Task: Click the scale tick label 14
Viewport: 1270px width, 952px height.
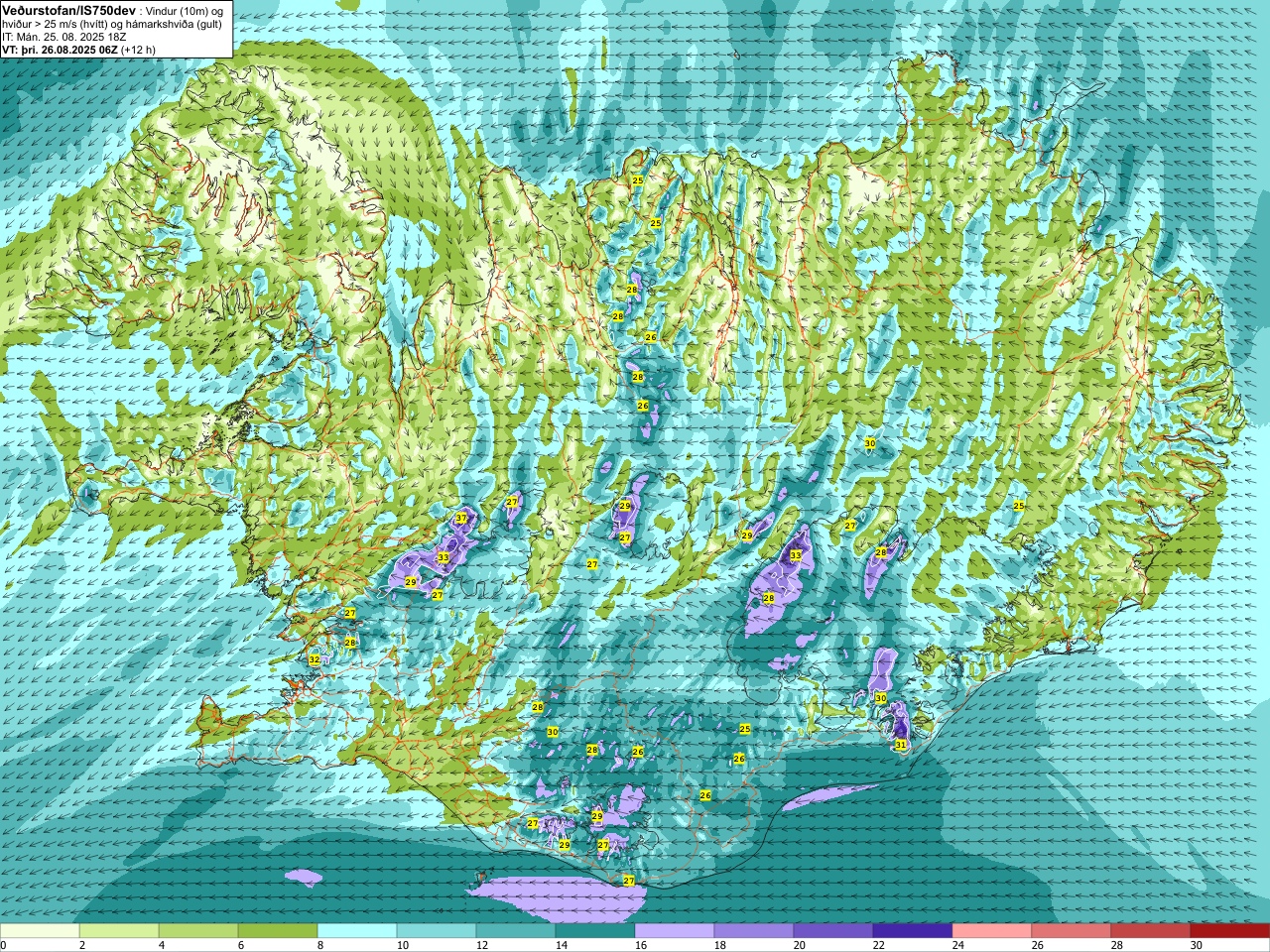Action: (561, 945)
